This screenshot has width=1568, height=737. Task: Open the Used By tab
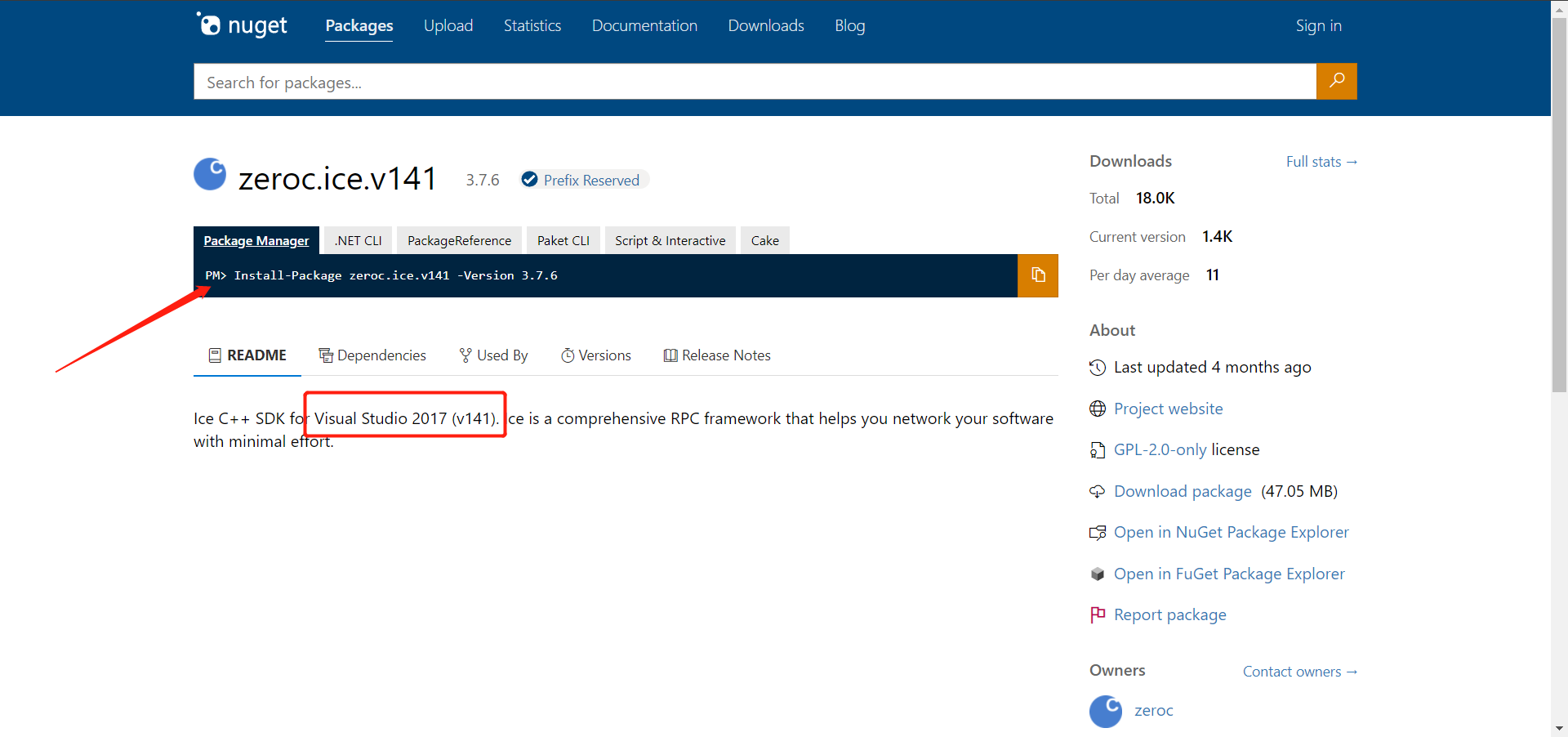pos(493,355)
